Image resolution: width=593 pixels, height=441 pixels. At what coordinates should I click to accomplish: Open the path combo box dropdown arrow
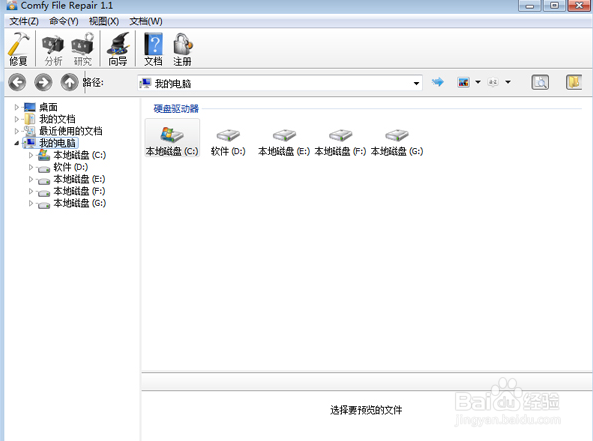(416, 83)
